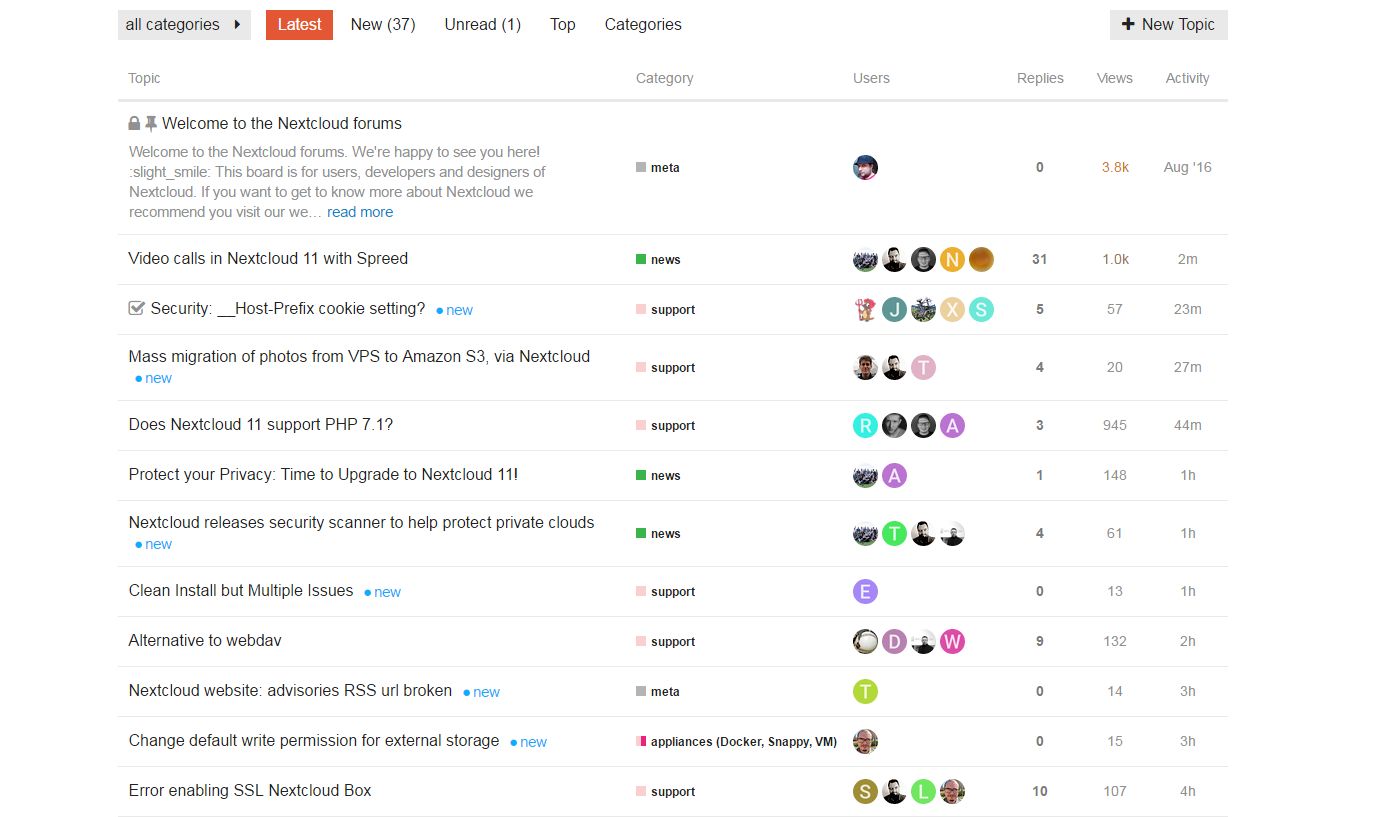Click magenta W avatar on webdav row
The image size is (1397, 817).
point(952,642)
